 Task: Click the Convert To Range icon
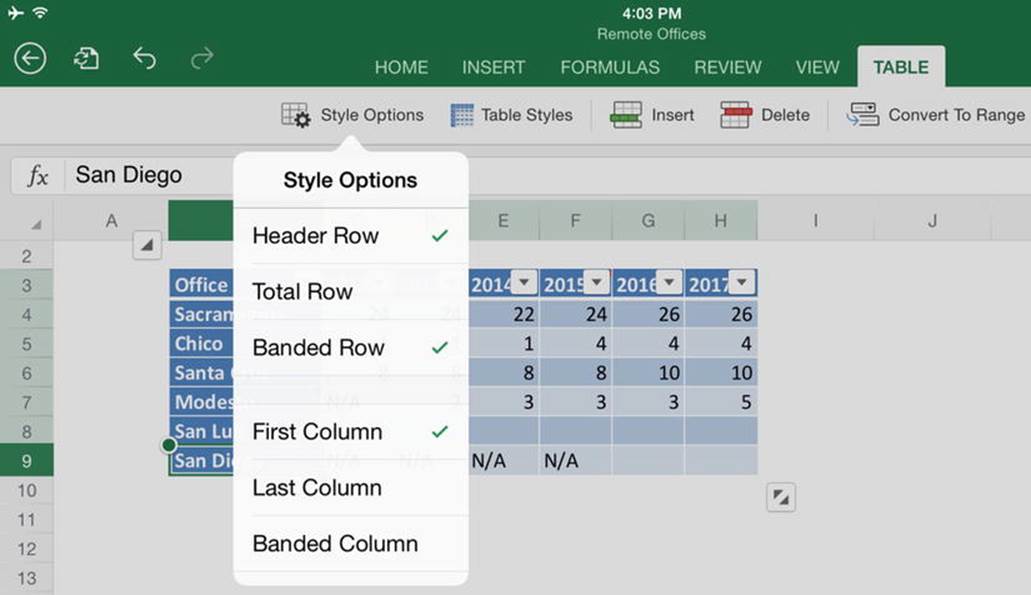863,114
